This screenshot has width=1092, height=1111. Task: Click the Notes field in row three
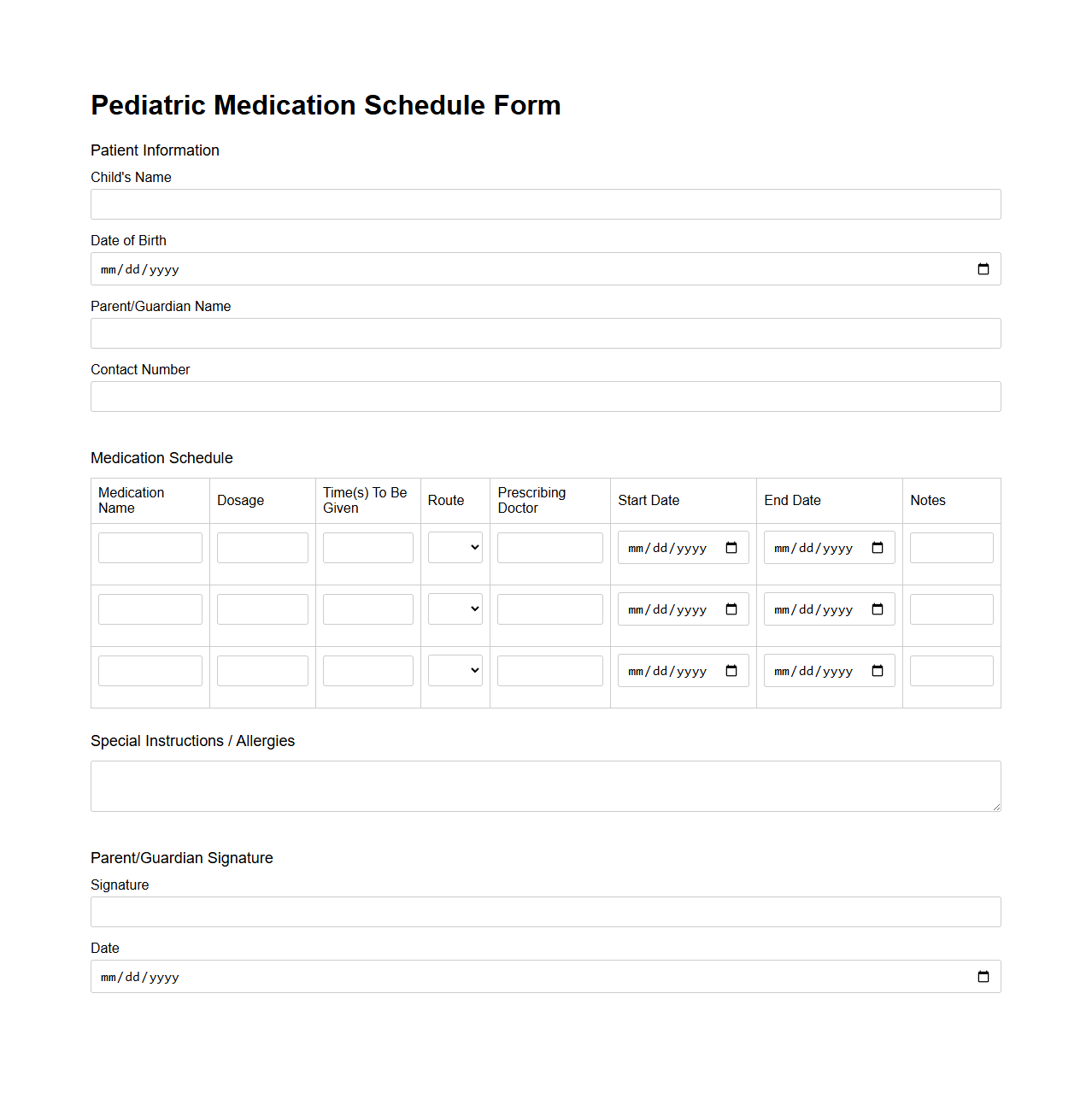point(951,670)
